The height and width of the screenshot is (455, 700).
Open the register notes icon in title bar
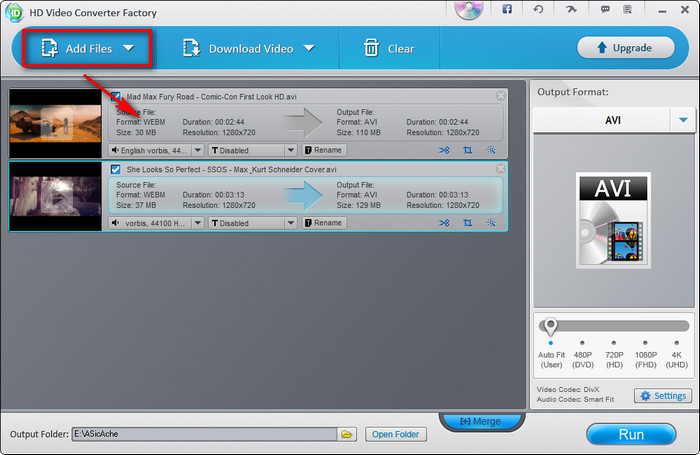click(x=627, y=9)
